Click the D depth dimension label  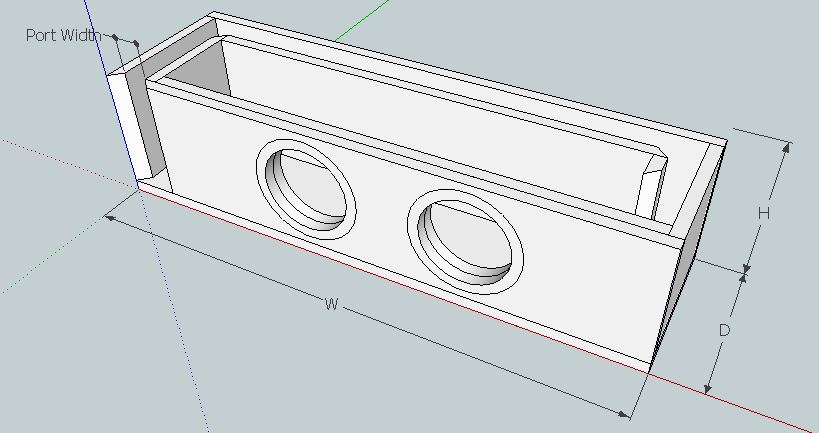click(724, 330)
